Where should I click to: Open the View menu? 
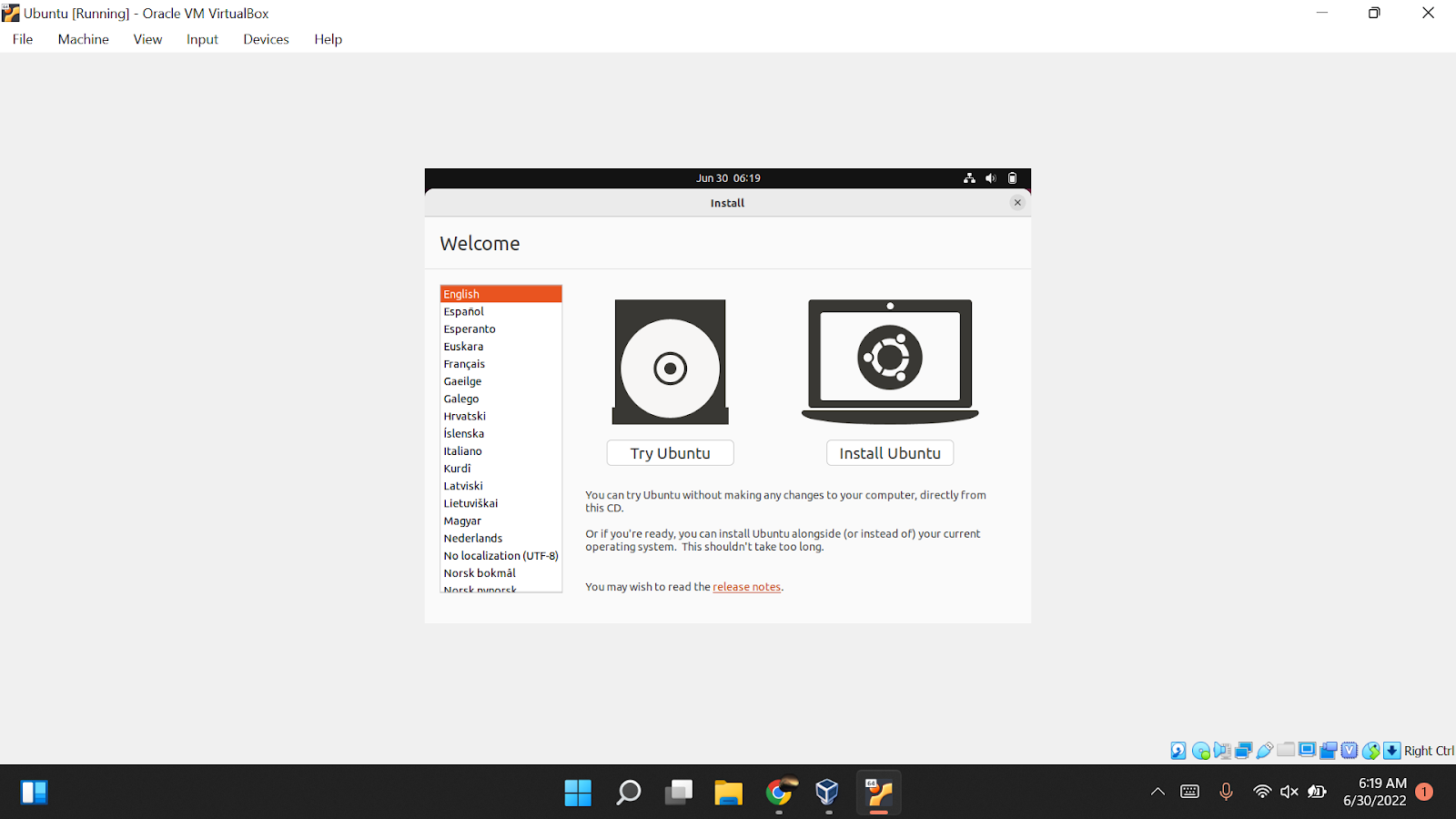pyautogui.click(x=147, y=39)
